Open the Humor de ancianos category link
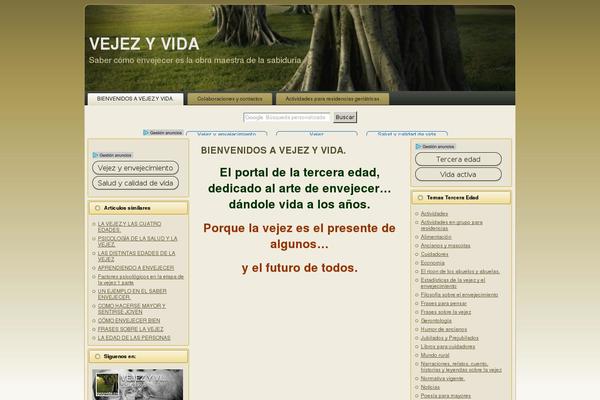600x400 pixels. coord(442,327)
